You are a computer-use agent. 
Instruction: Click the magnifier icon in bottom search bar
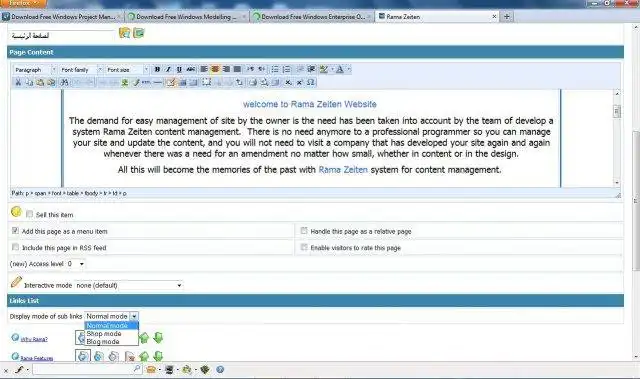137,369
